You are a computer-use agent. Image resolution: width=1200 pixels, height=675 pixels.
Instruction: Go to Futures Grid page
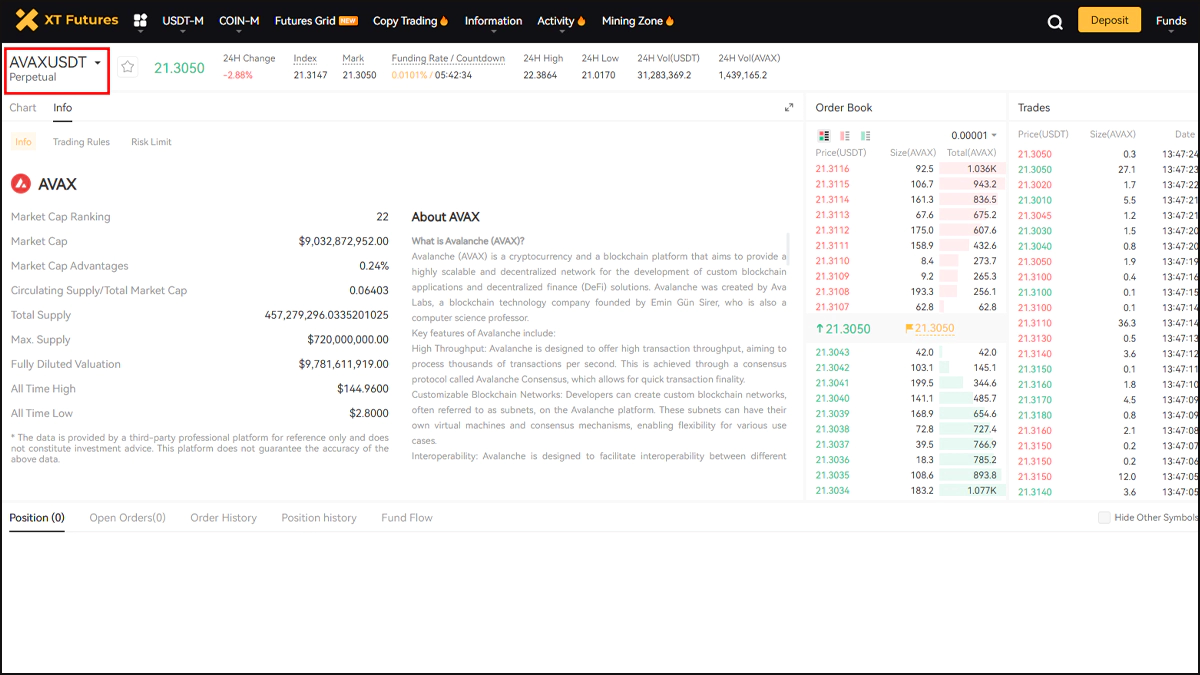[x=316, y=21]
